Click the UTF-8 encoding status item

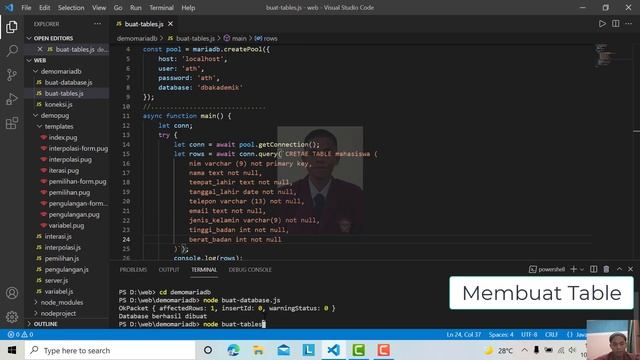529,334
